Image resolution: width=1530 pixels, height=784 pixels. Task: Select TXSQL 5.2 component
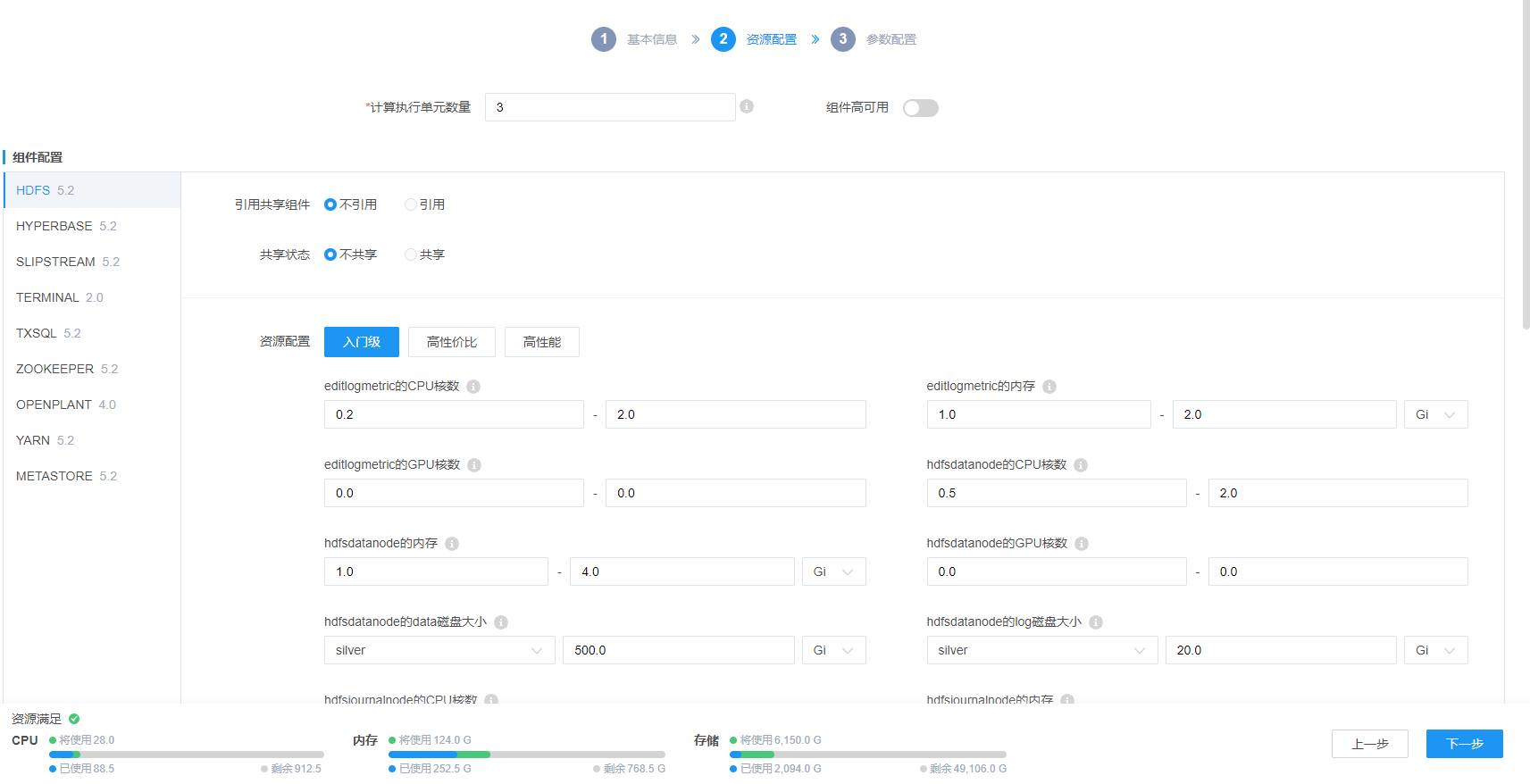(x=92, y=333)
